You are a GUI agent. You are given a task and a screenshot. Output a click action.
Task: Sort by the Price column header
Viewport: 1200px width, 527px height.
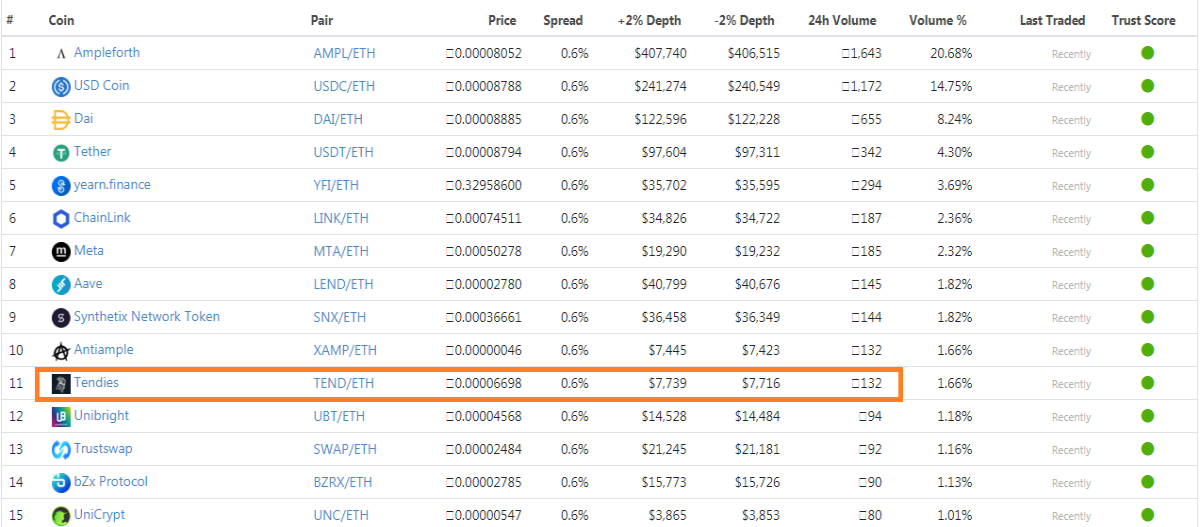[x=502, y=20]
